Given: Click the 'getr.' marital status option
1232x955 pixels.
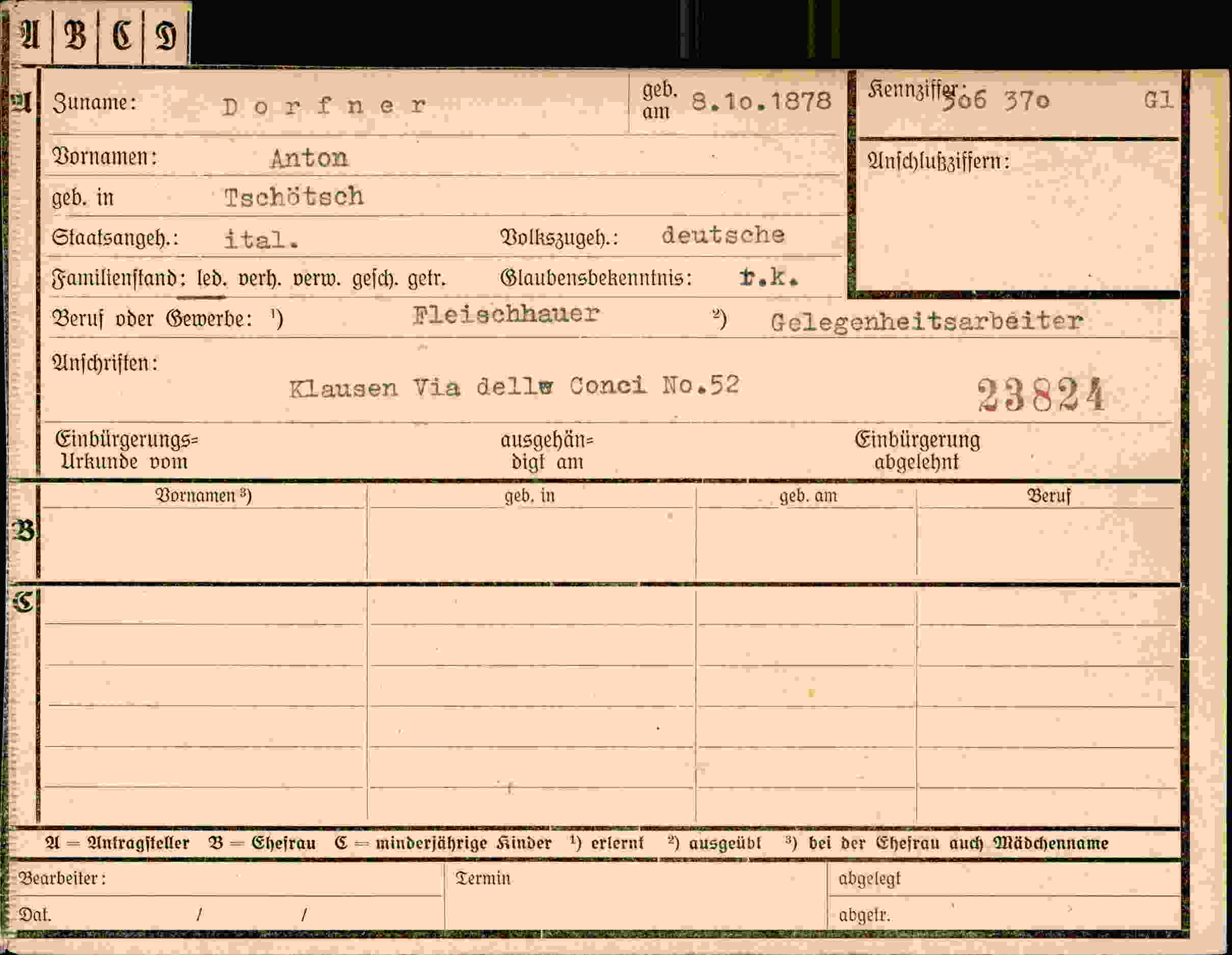Looking at the screenshot, I should (427, 279).
